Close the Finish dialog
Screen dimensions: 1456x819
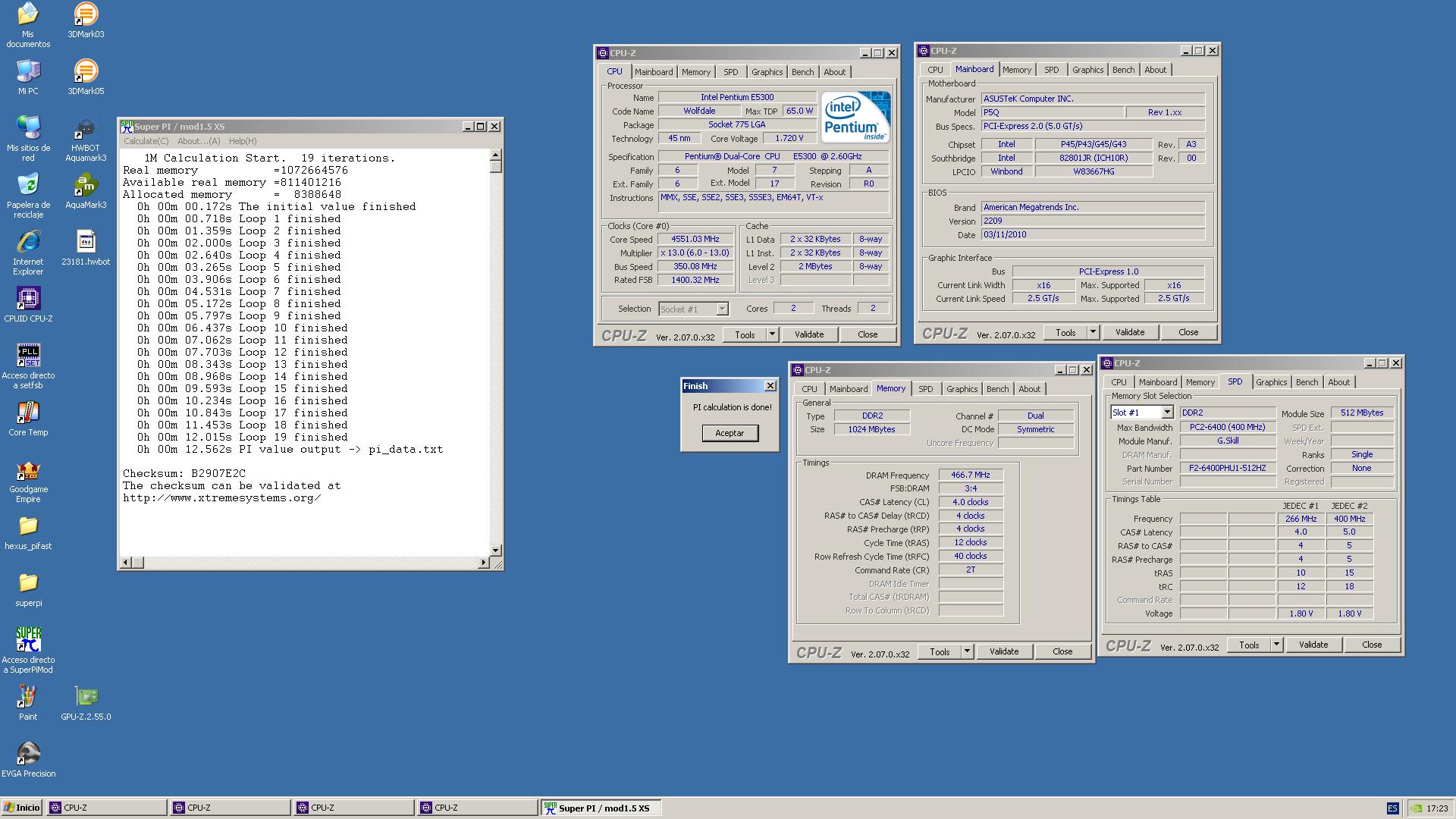click(x=770, y=386)
